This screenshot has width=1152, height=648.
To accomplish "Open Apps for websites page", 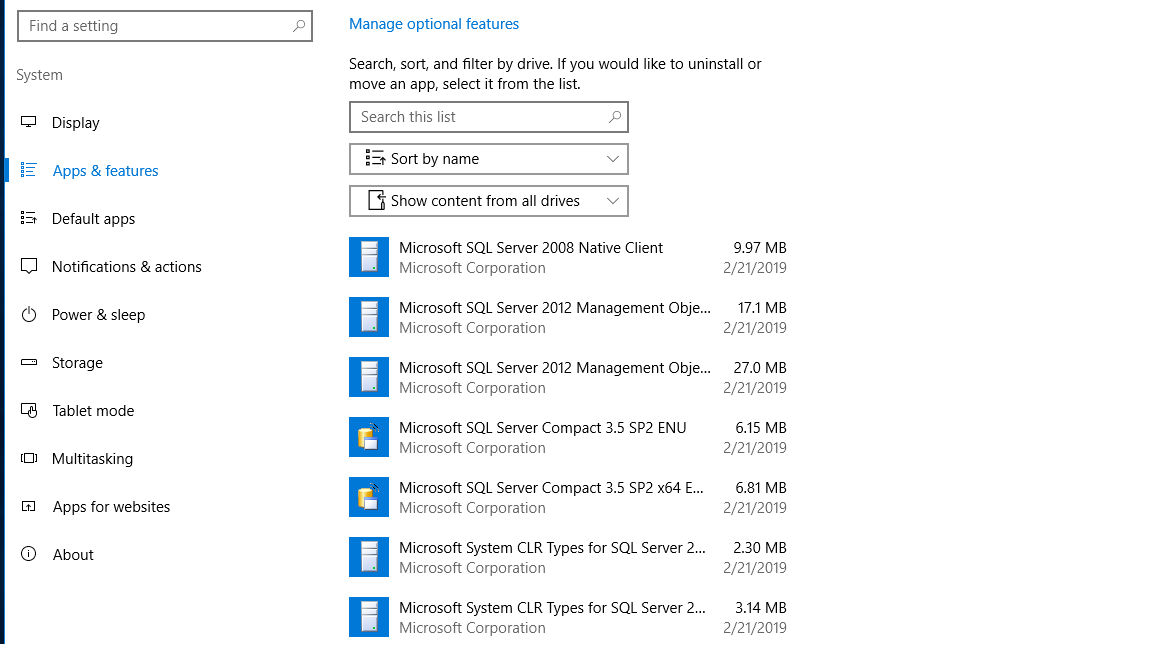I will point(111,507).
